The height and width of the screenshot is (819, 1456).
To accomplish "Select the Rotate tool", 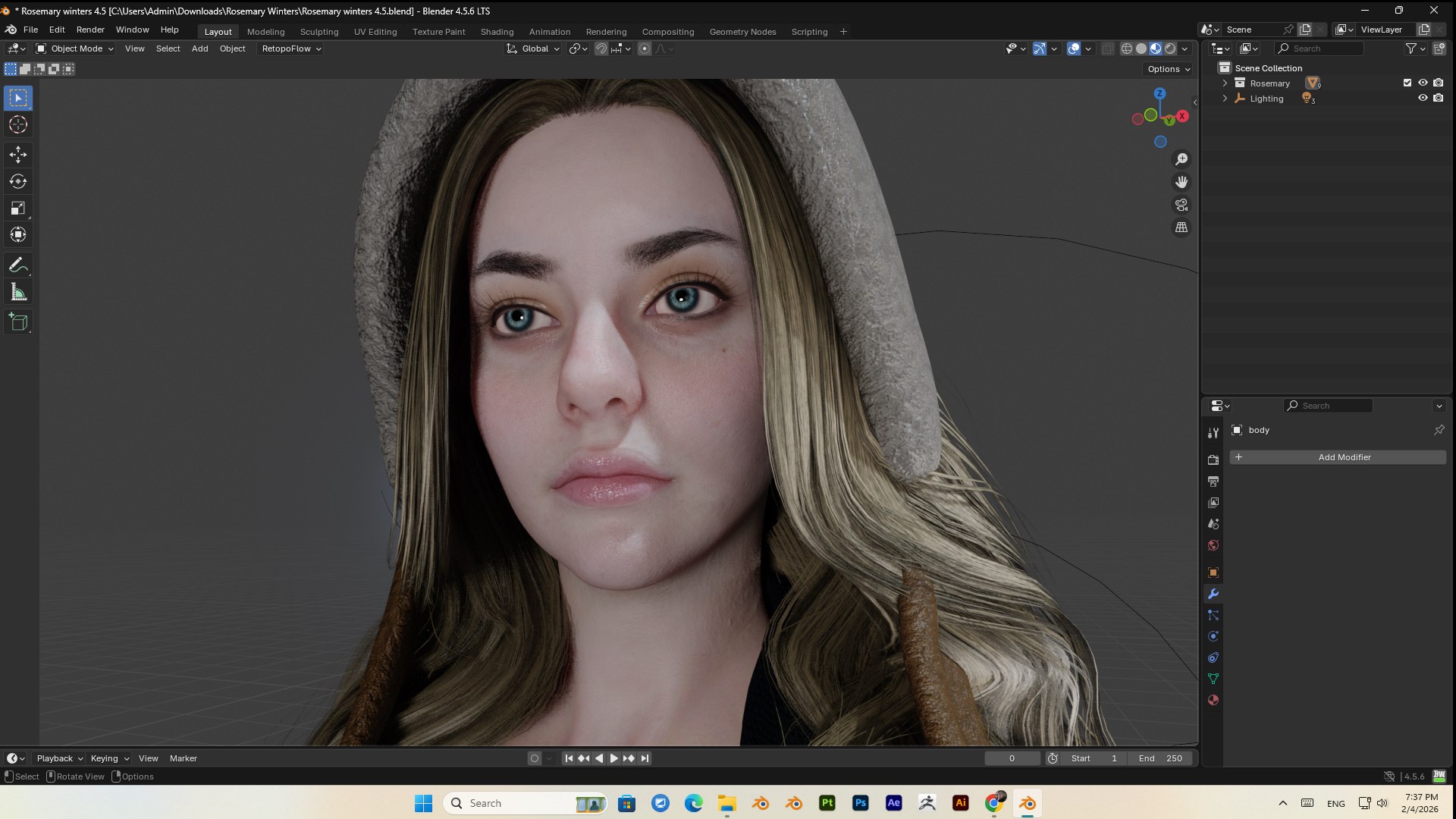I will [x=18, y=181].
